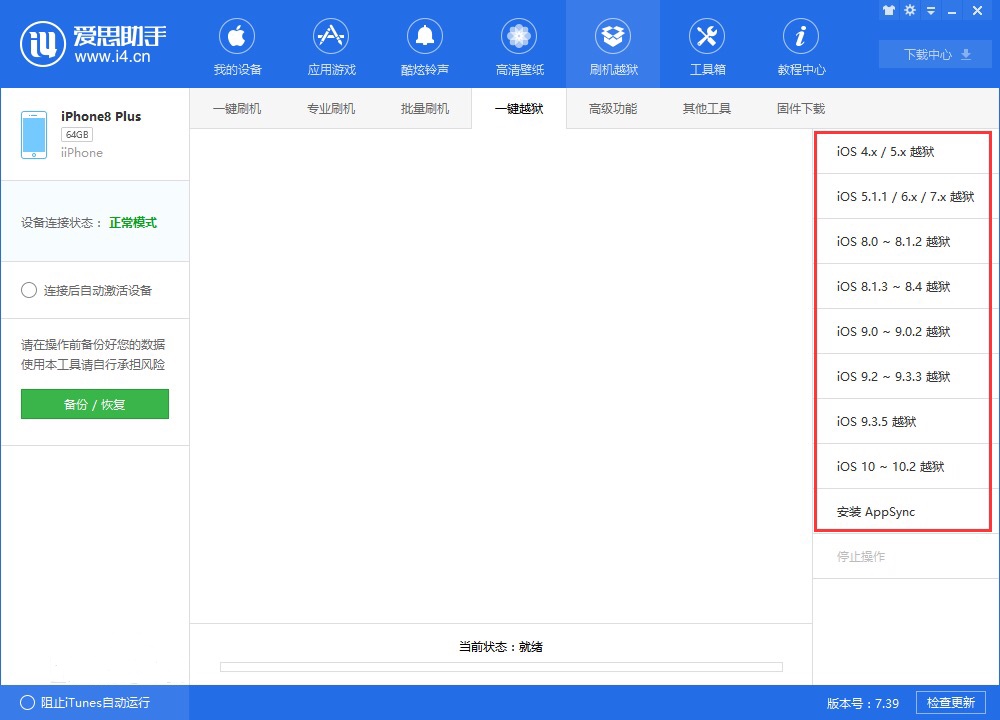Open the 工具箱 toolbox section
1000x720 pixels.
[x=707, y=48]
